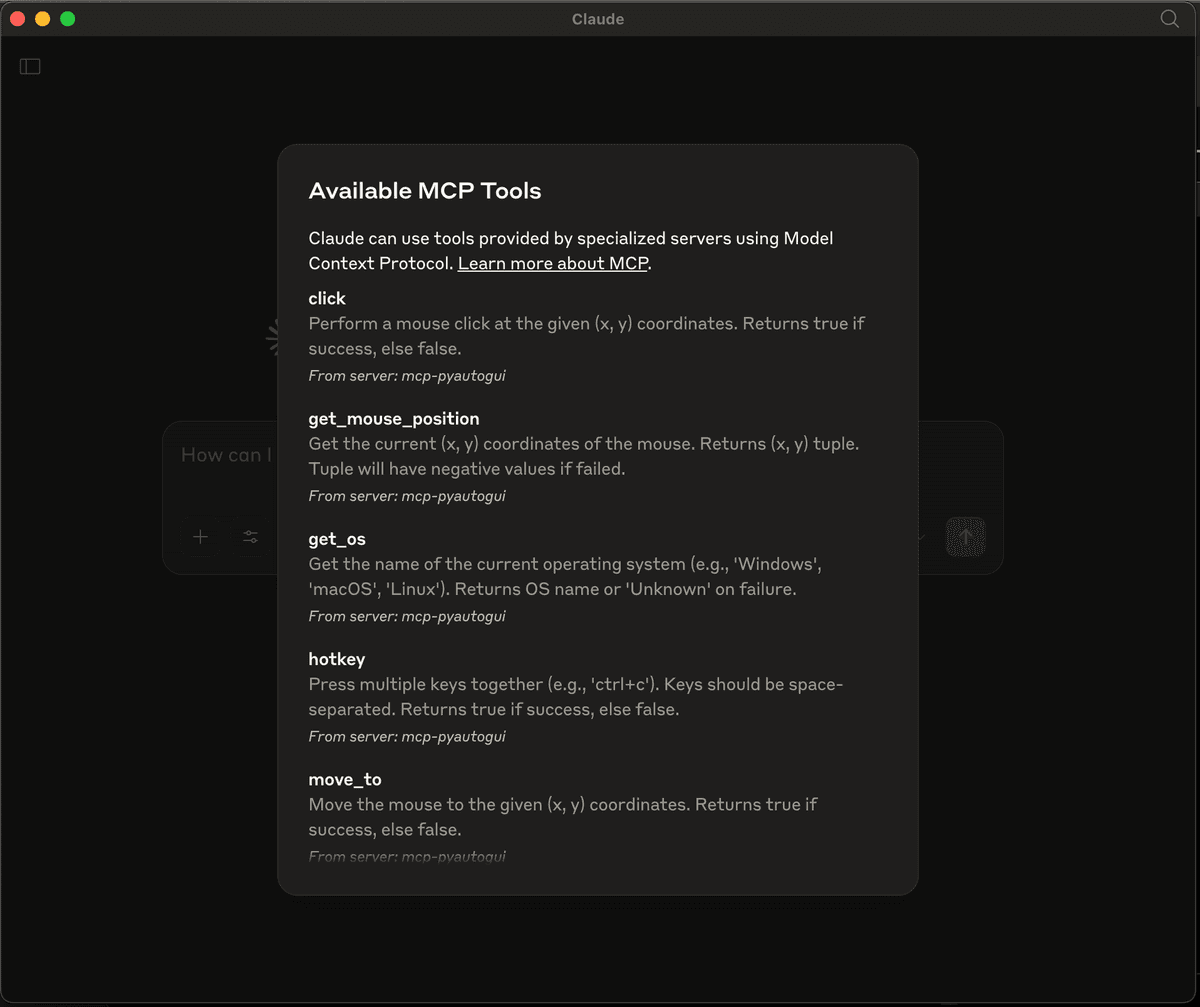Select the 'click' tool name
The height and width of the screenshot is (1007, 1200).
[327, 298]
